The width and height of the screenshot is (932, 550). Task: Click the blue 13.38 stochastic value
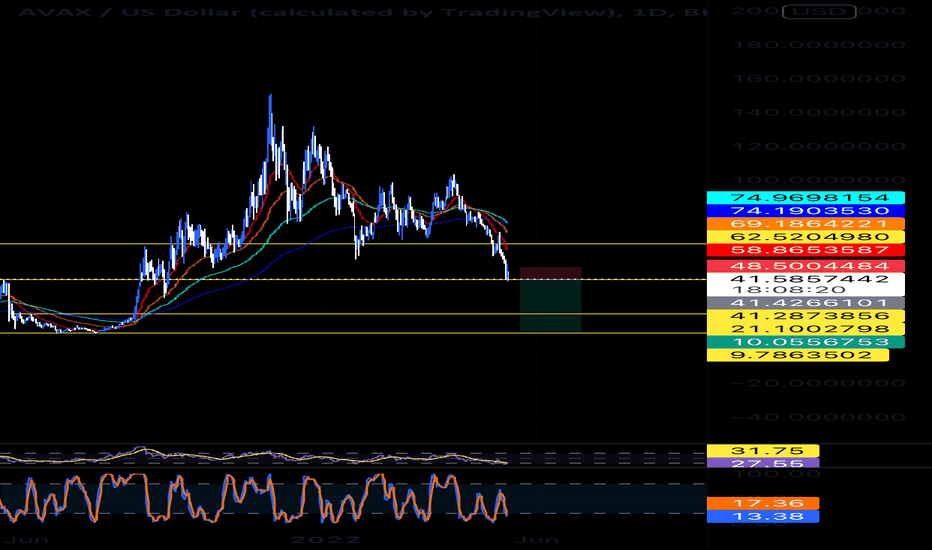[763, 517]
